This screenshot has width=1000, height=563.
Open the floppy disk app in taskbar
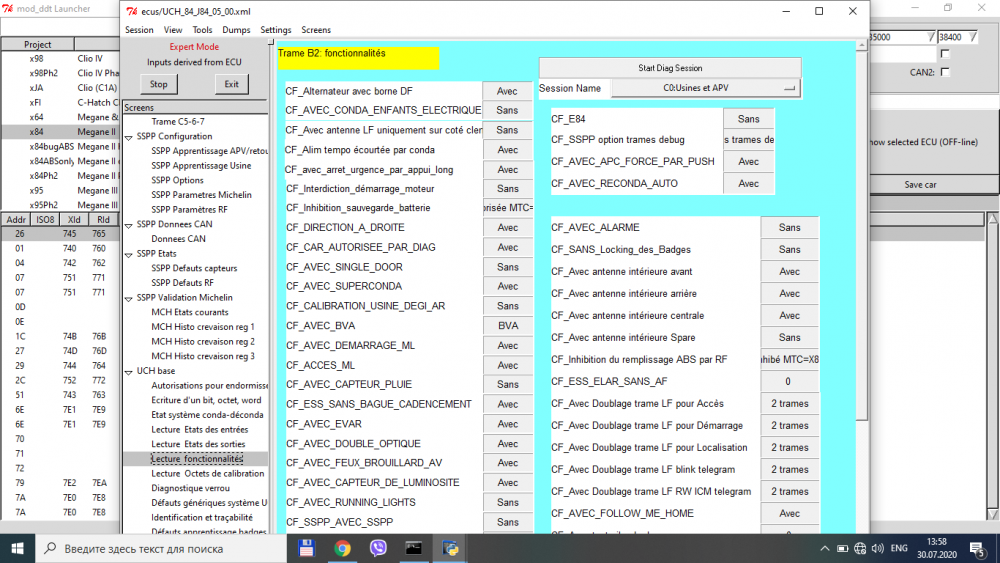307,548
